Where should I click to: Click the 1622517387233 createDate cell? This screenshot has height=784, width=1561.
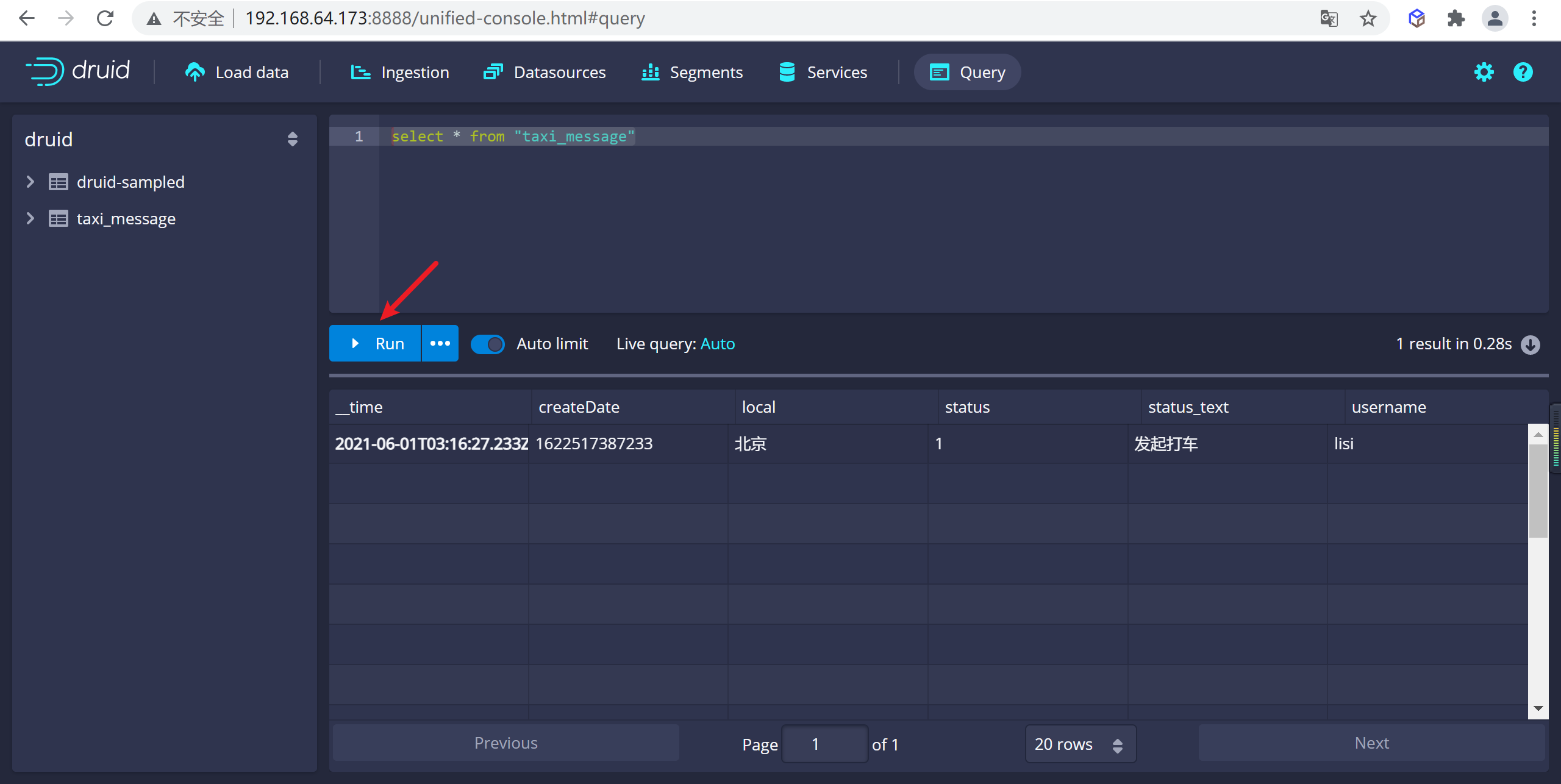pyautogui.click(x=629, y=443)
